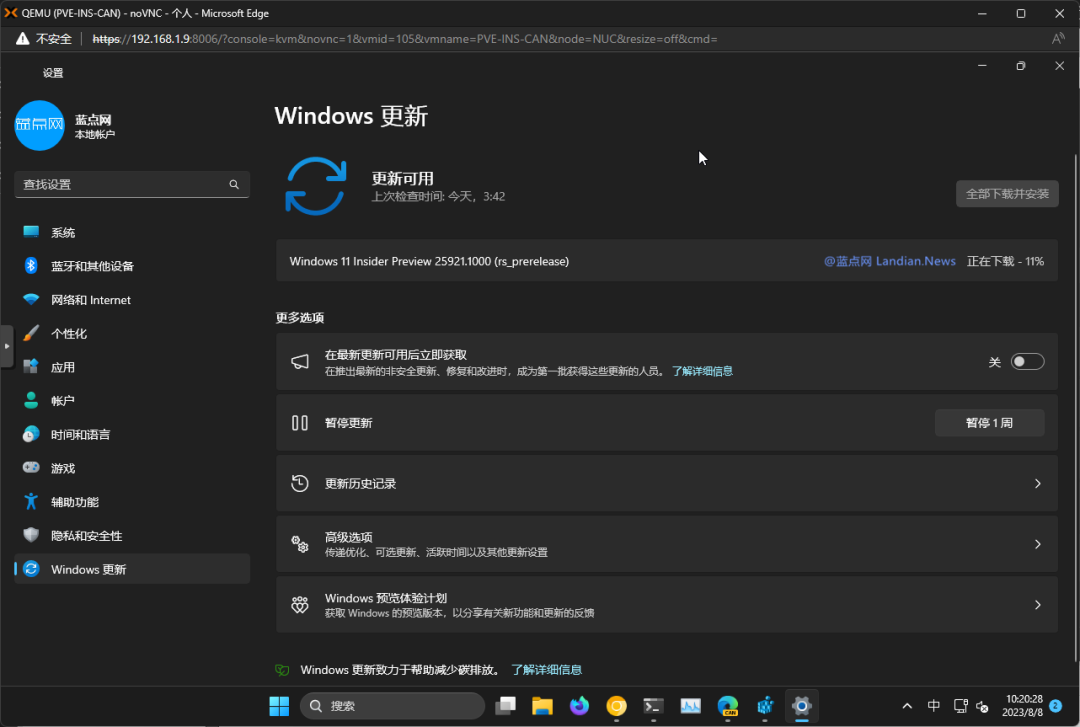
Task: Click the megaphone icon for latest updates
Action: (x=300, y=362)
